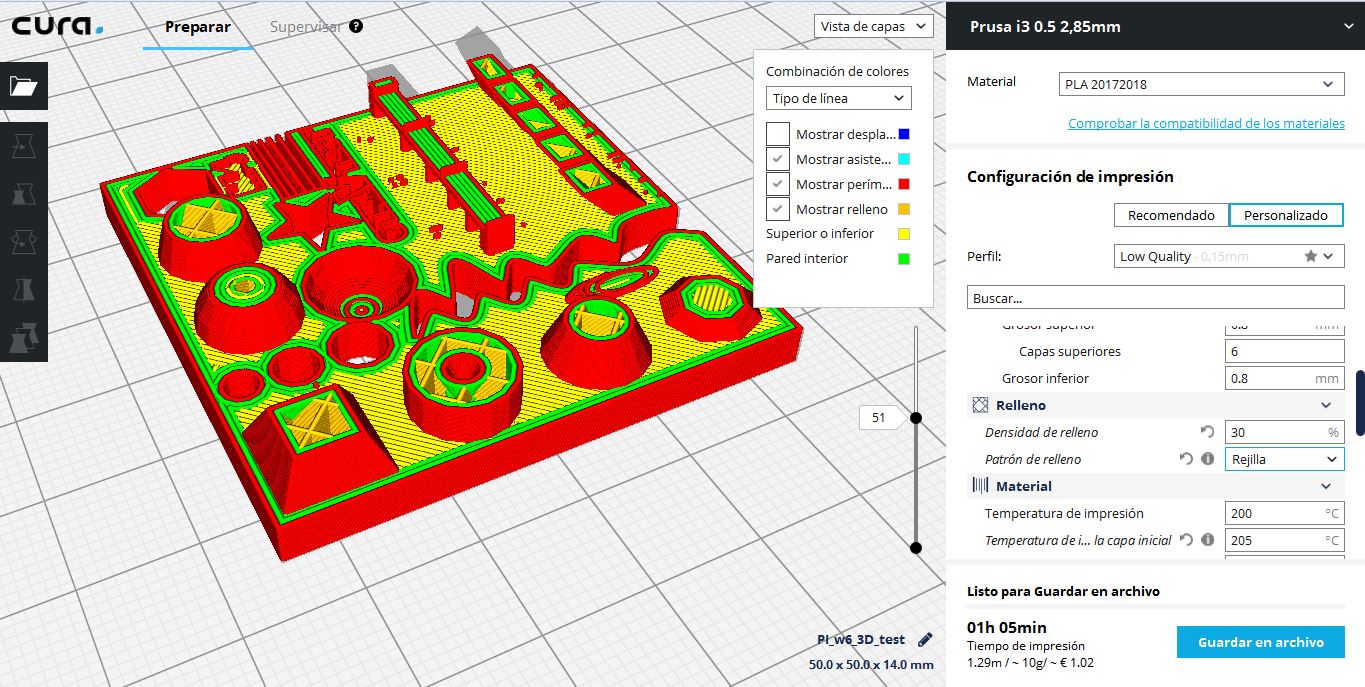Click info icon for Patrón de relleno

pos(1207,459)
